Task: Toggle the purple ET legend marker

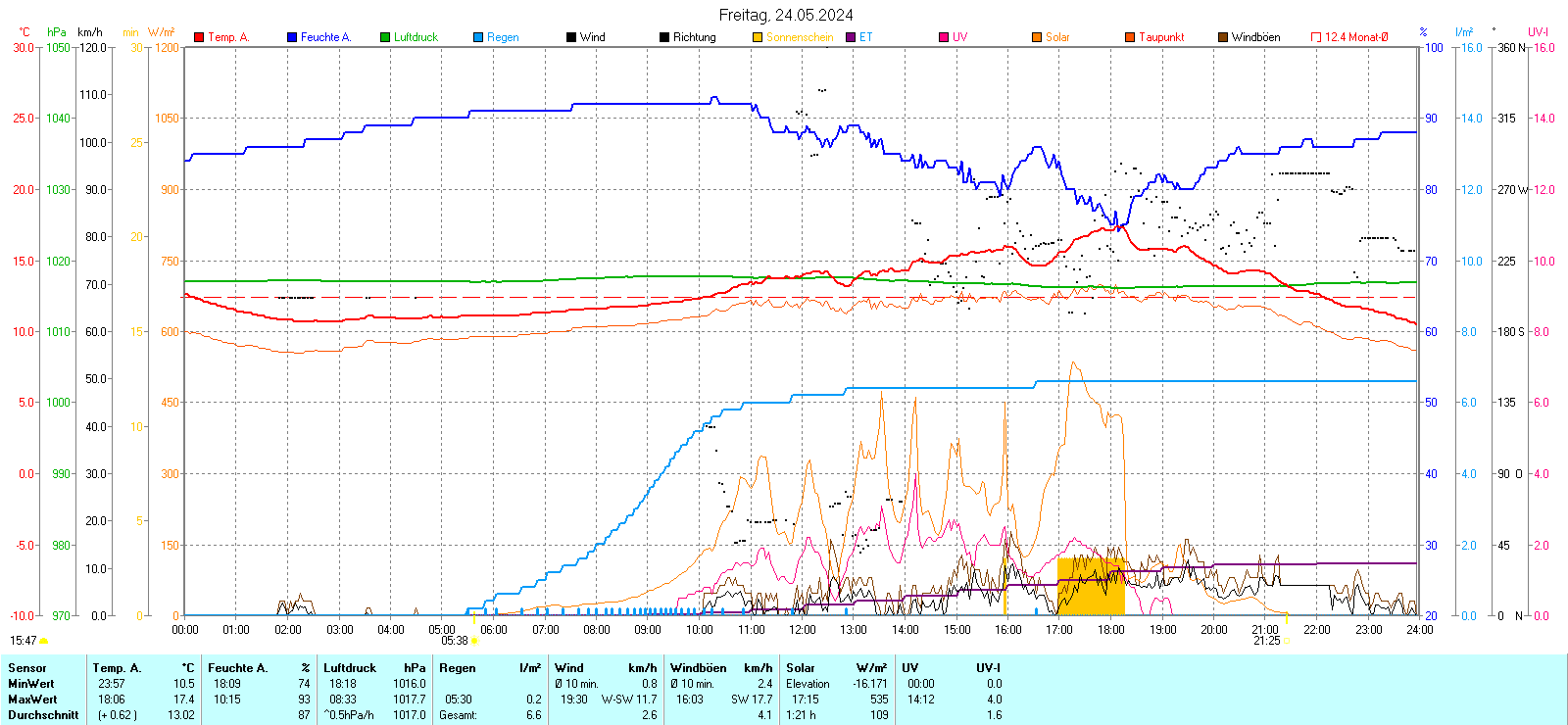Action: (851, 37)
